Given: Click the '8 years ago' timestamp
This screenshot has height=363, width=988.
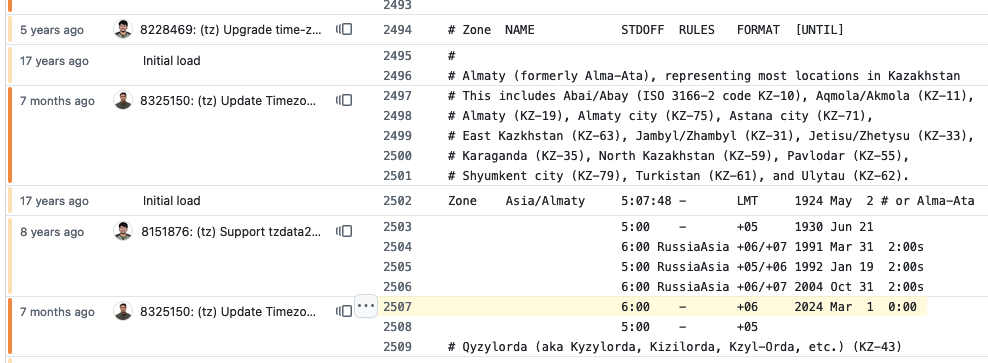Looking at the screenshot, I should [x=52, y=233].
